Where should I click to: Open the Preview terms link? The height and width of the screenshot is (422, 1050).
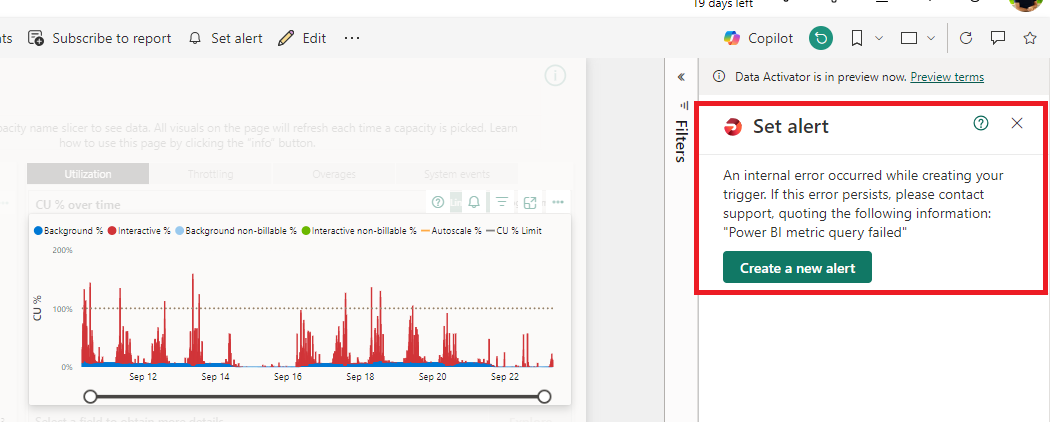(947, 77)
